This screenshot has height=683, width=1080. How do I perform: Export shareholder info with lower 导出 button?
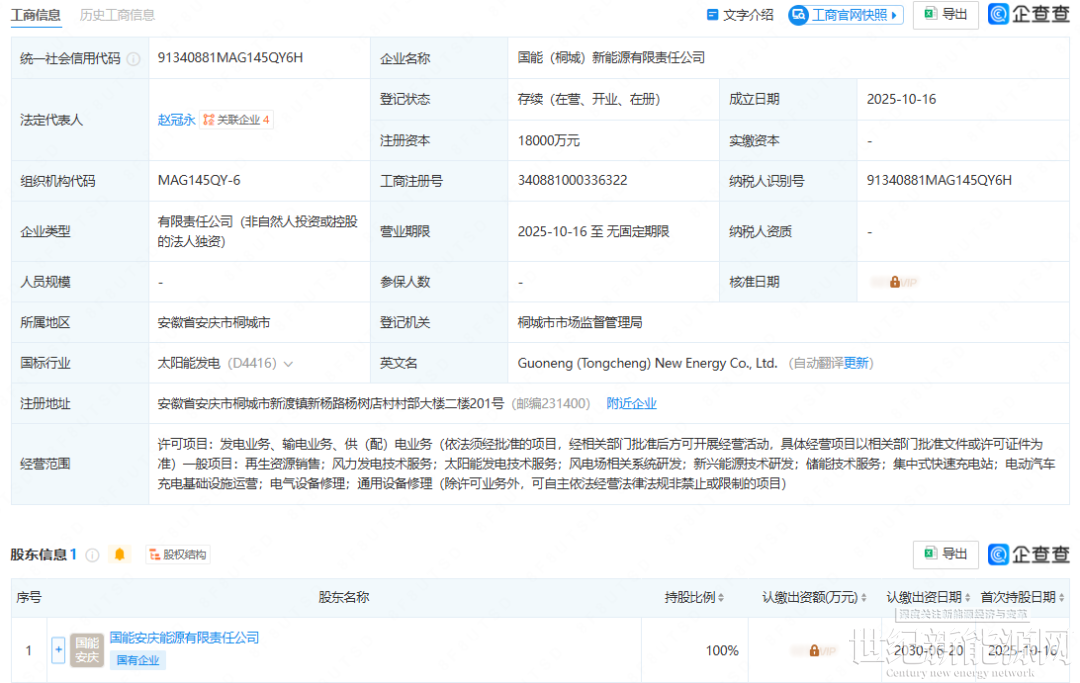(x=945, y=554)
